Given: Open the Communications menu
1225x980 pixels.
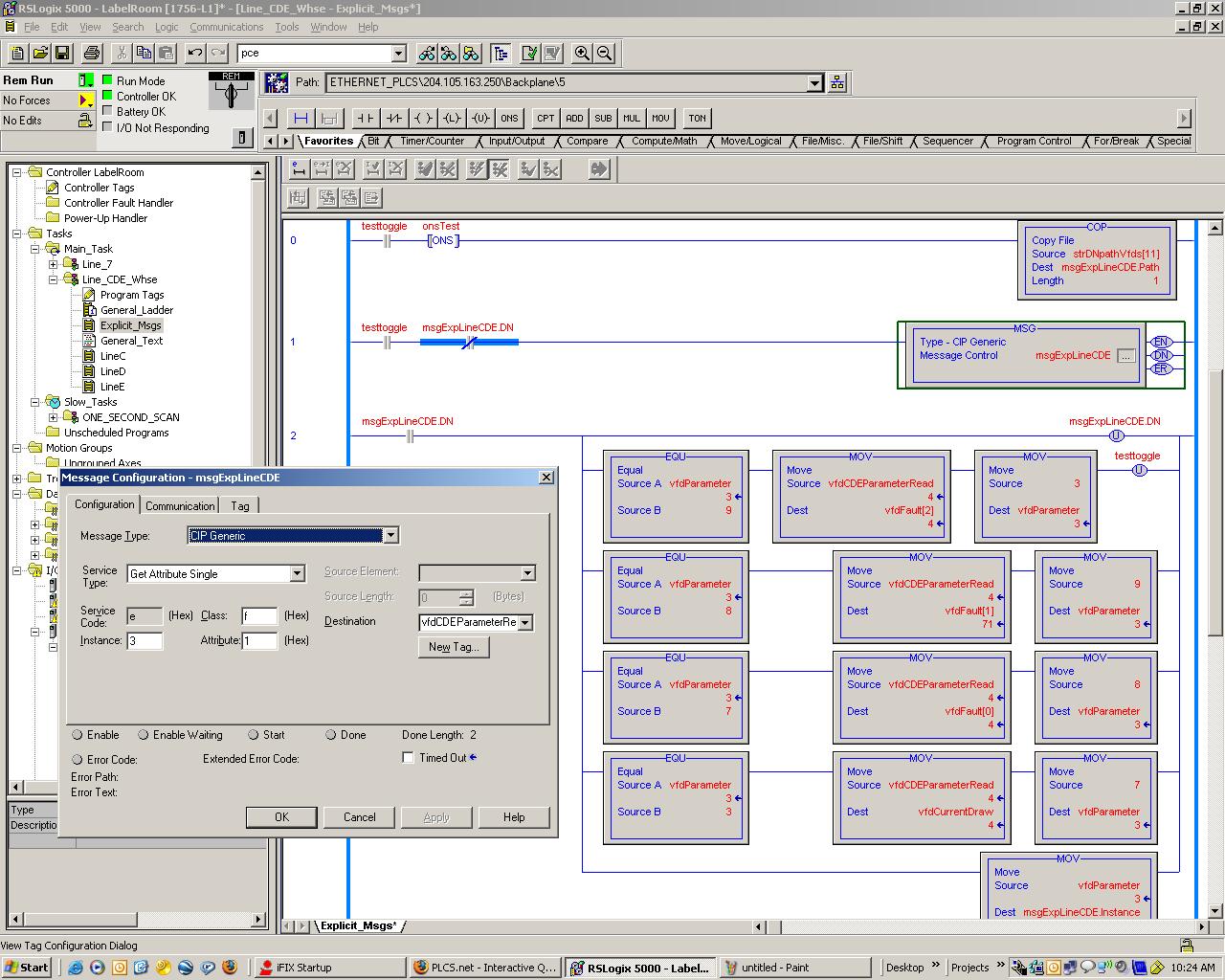Looking at the screenshot, I should [227, 27].
